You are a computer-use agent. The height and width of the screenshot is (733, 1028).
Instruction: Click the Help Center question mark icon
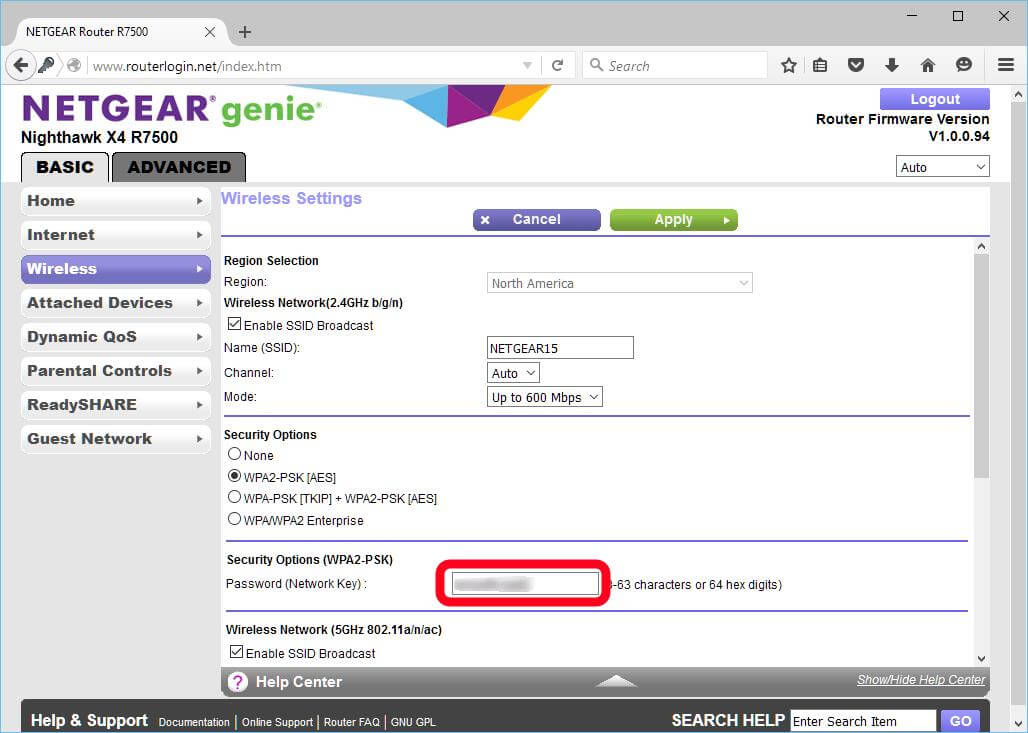click(x=237, y=682)
